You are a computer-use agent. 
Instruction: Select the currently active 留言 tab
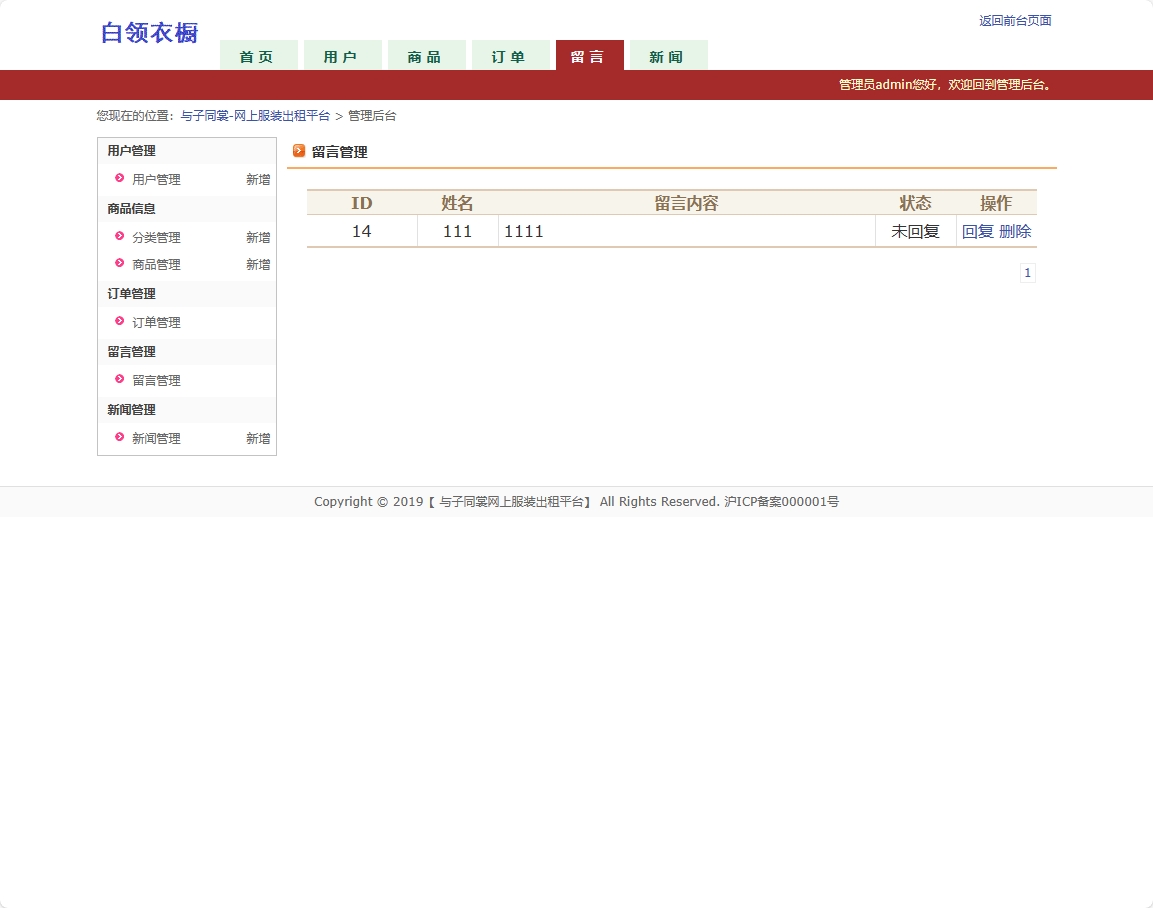point(589,57)
